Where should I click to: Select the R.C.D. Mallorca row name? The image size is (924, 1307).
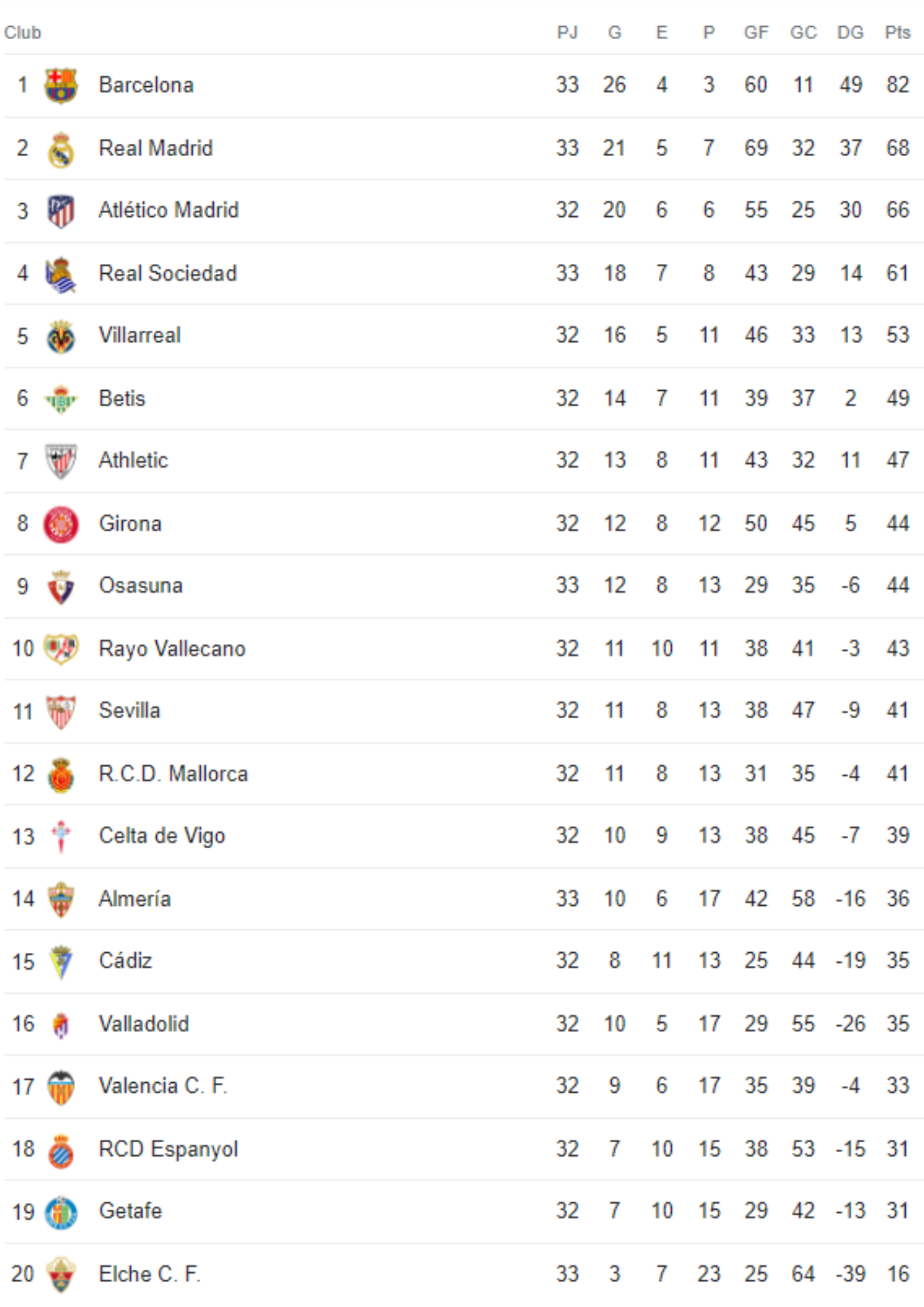pyautogui.click(x=173, y=773)
